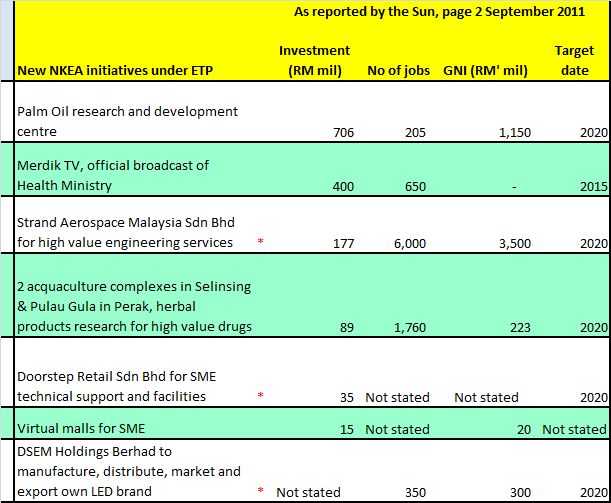Click 'DSEM Holdings Berhad to manufacture' cell
Viewport: 611px width, 503px height.
129,471
